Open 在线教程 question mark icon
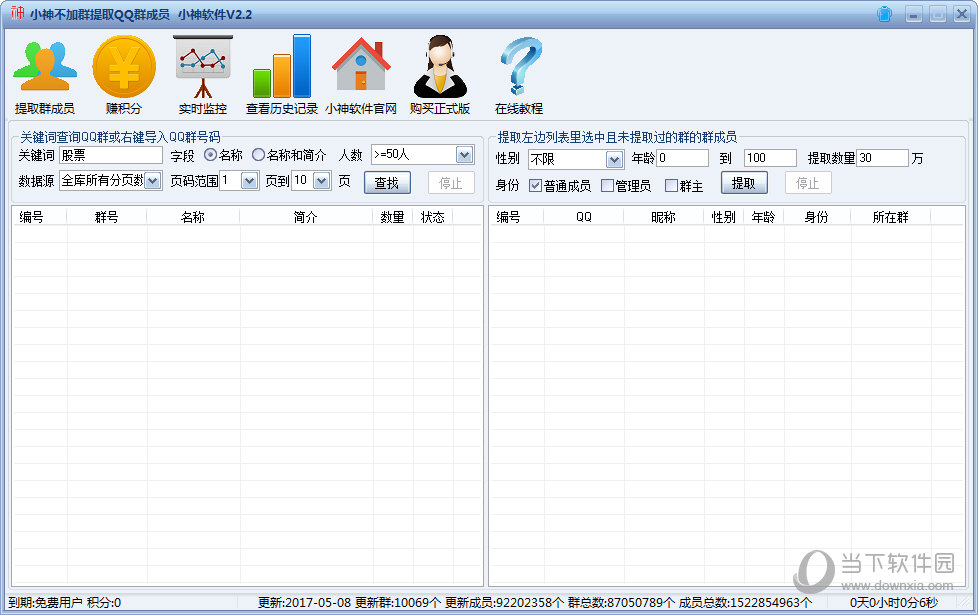Screen dimensions: 978x615 (x=519, y=75)
